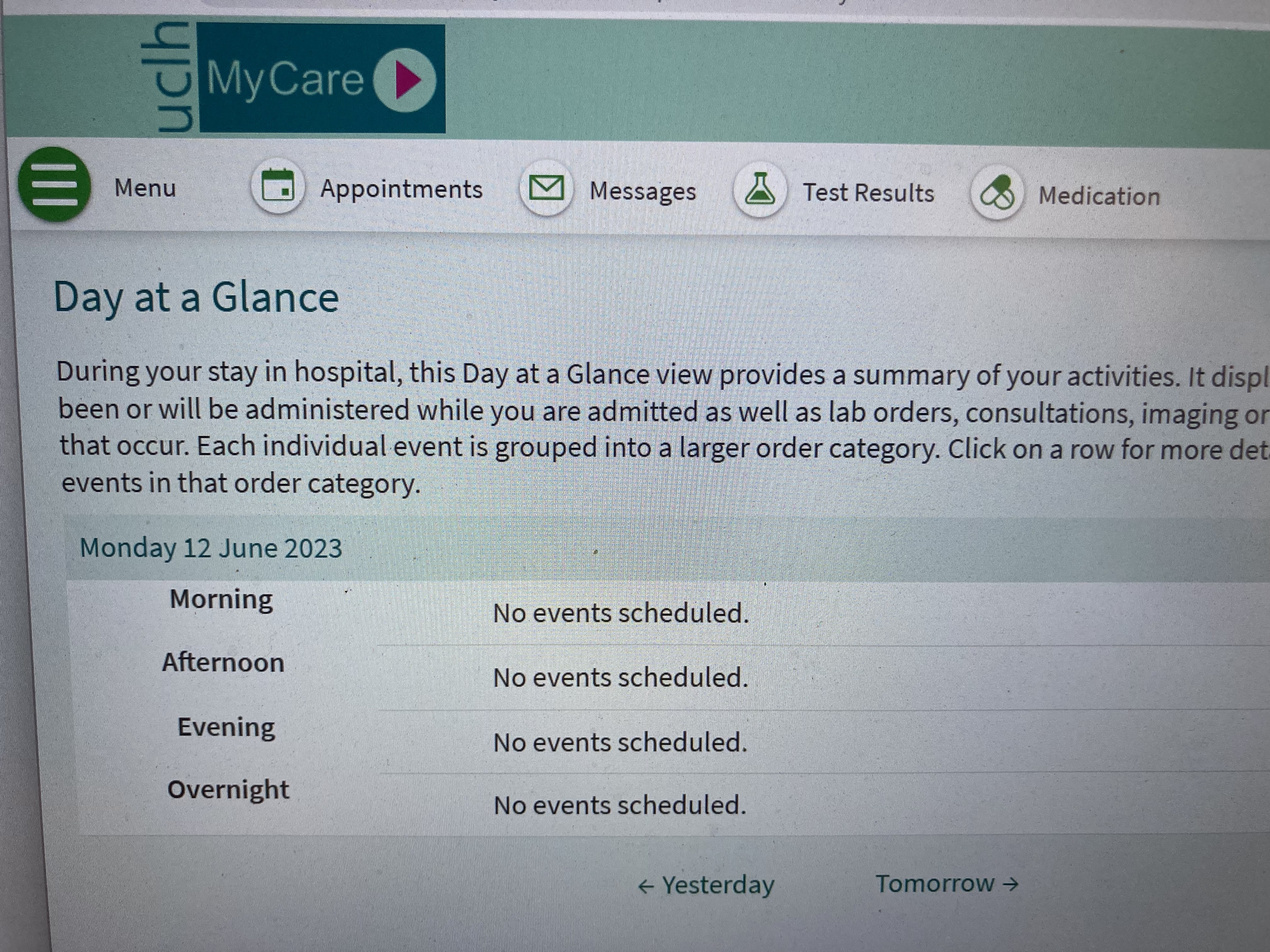This screenshot has height=952, width=1270.
Task: Open the green hamburger Menu icon
Action: pyautogui.click(x=54, y=185)
